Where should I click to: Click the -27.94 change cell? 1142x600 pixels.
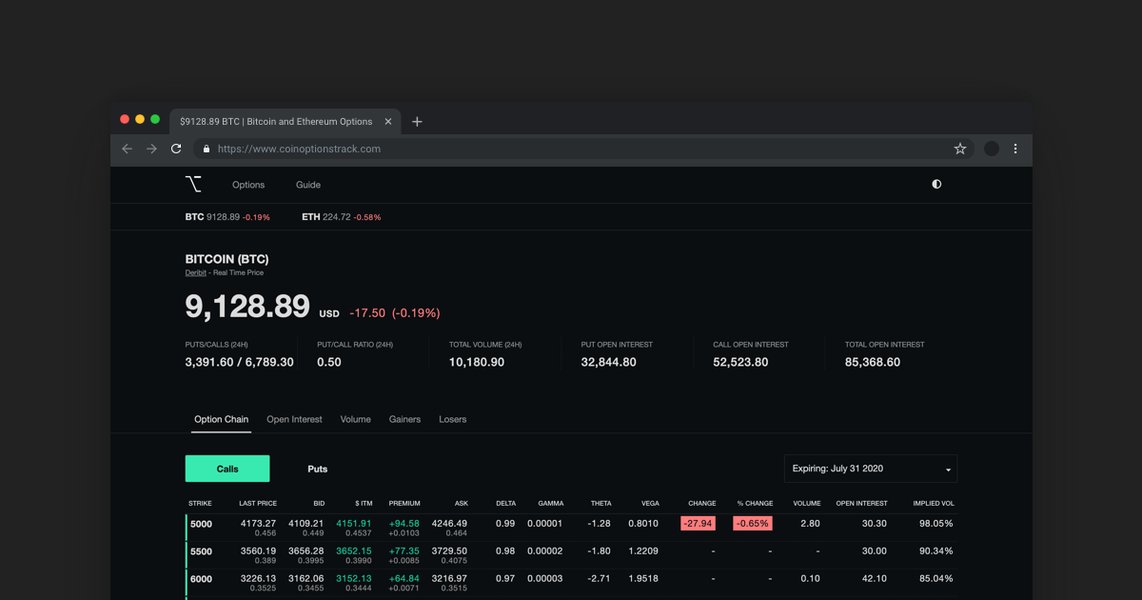(x=698, y=524)
